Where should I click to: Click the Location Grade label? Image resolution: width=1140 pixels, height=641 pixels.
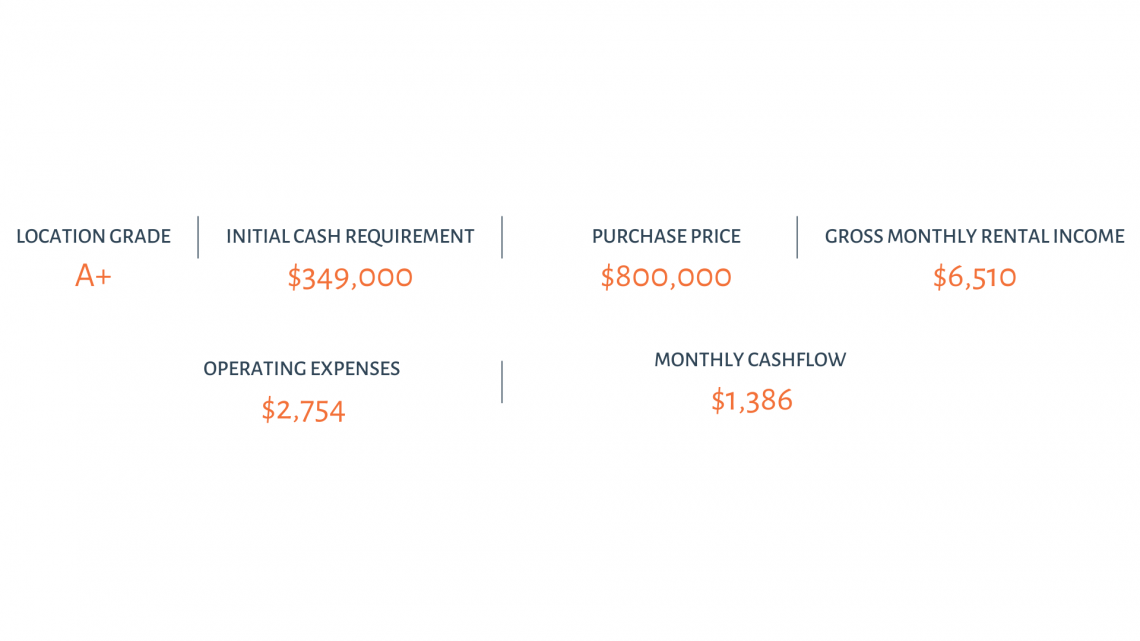point(93,237)
